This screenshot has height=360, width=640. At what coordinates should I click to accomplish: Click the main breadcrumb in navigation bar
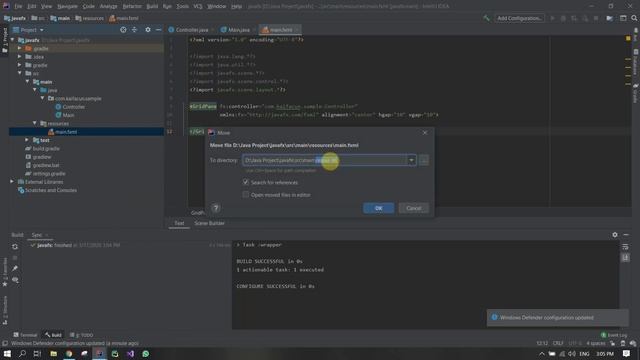pos(60,18)
